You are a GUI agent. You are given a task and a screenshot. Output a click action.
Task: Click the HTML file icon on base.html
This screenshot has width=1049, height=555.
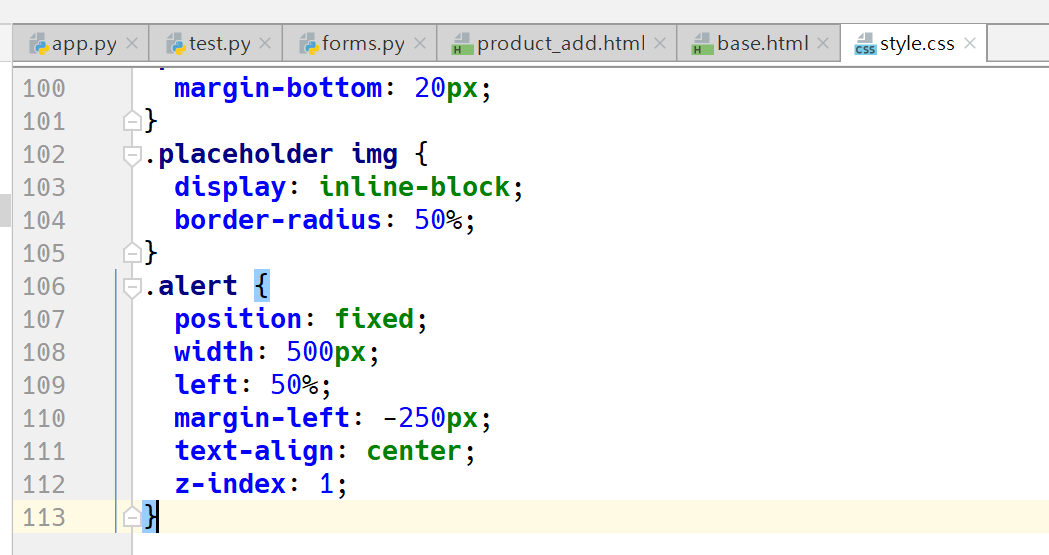click(x=702, y=44)
